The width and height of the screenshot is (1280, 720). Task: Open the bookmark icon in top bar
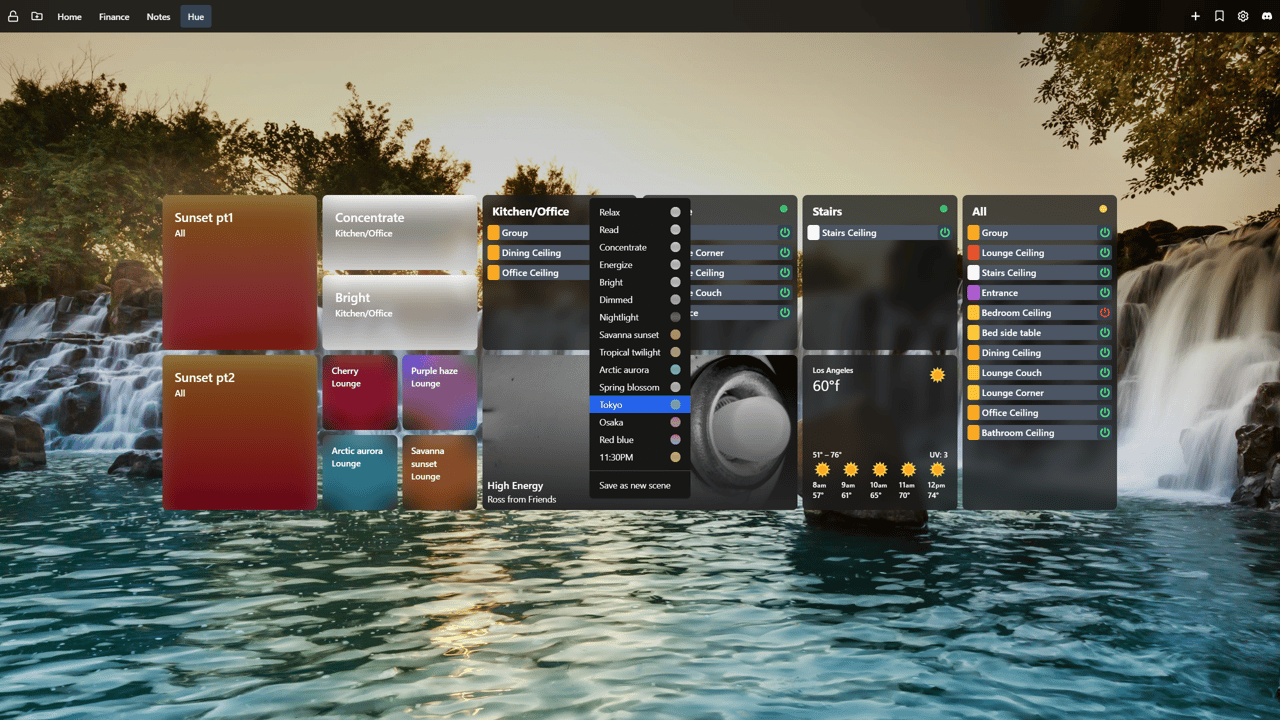click(x=1219, y=17)
